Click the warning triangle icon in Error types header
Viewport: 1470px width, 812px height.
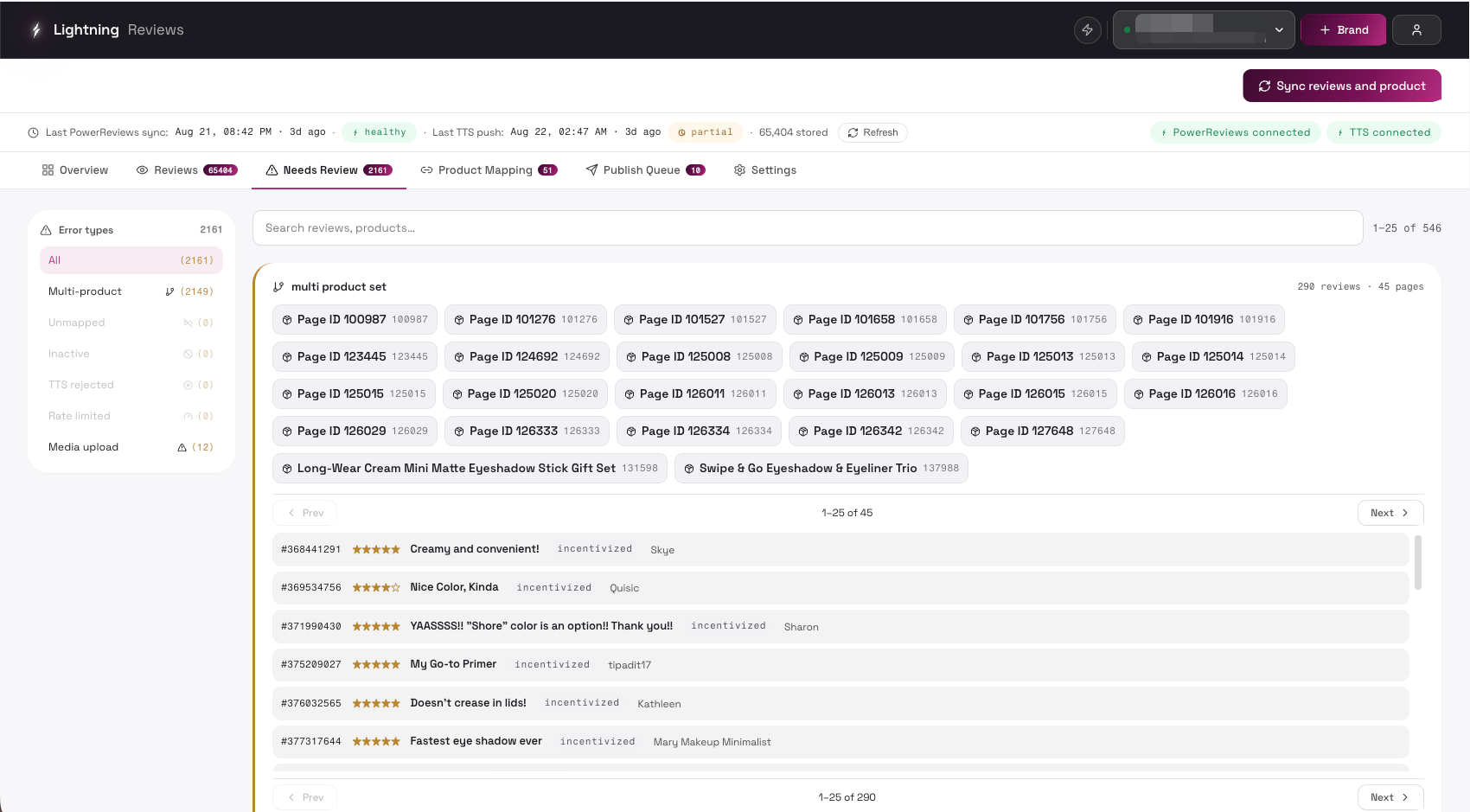(x=46, y=231)
